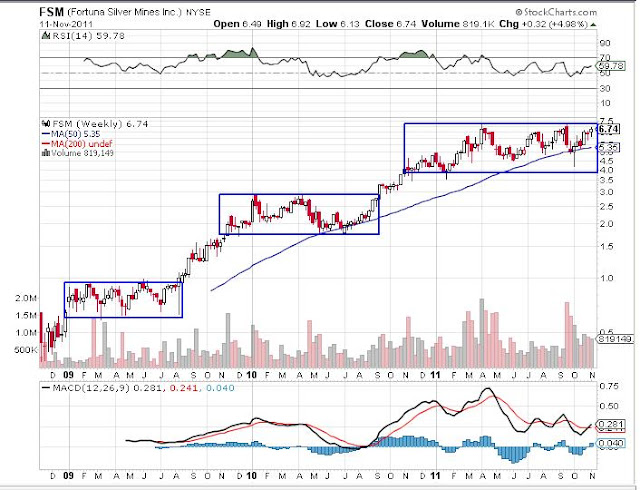
Task: Click the small RSI indicator icon before RSI(14)
Action: [x=46, y=36]
